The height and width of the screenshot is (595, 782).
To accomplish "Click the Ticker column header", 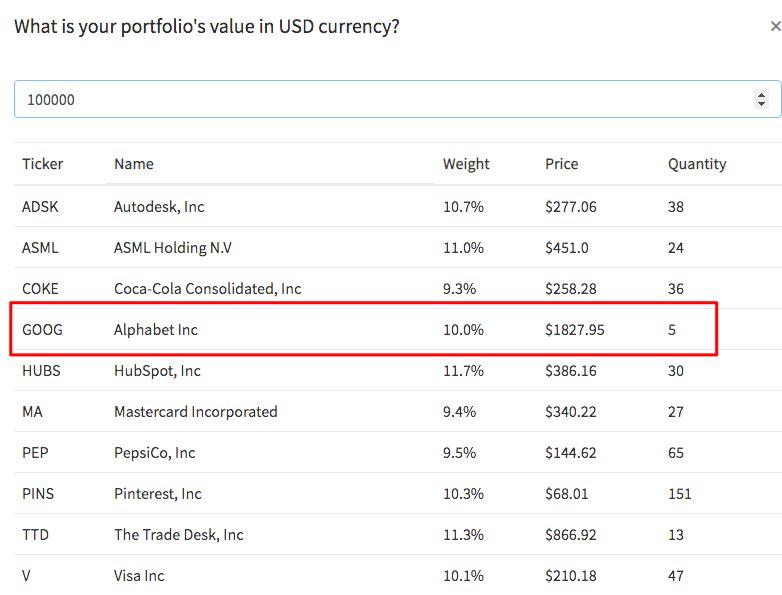I will click(x=42, y=164).
